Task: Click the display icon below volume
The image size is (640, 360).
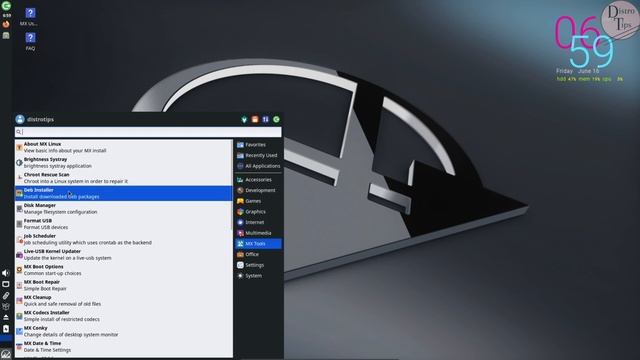Action: tap(6, 284)
